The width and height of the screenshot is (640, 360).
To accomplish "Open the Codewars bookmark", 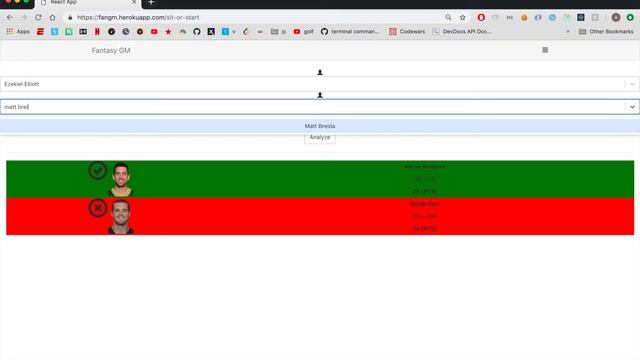I will tap(407, 31).
